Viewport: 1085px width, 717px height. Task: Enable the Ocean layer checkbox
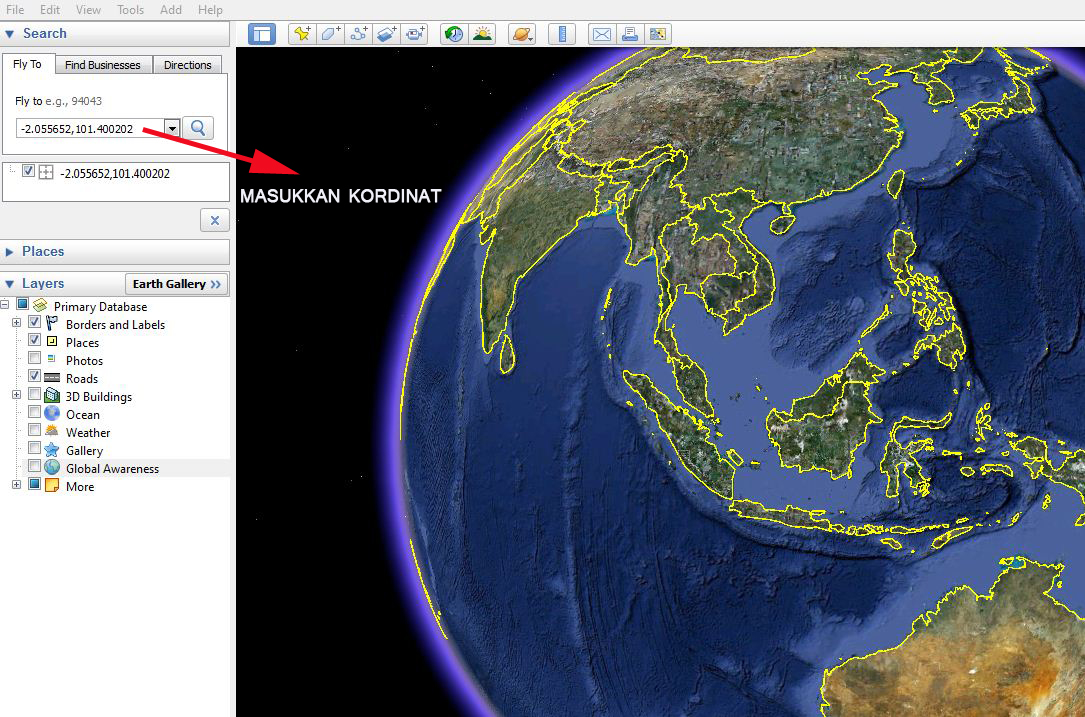(x=34, y=412)
